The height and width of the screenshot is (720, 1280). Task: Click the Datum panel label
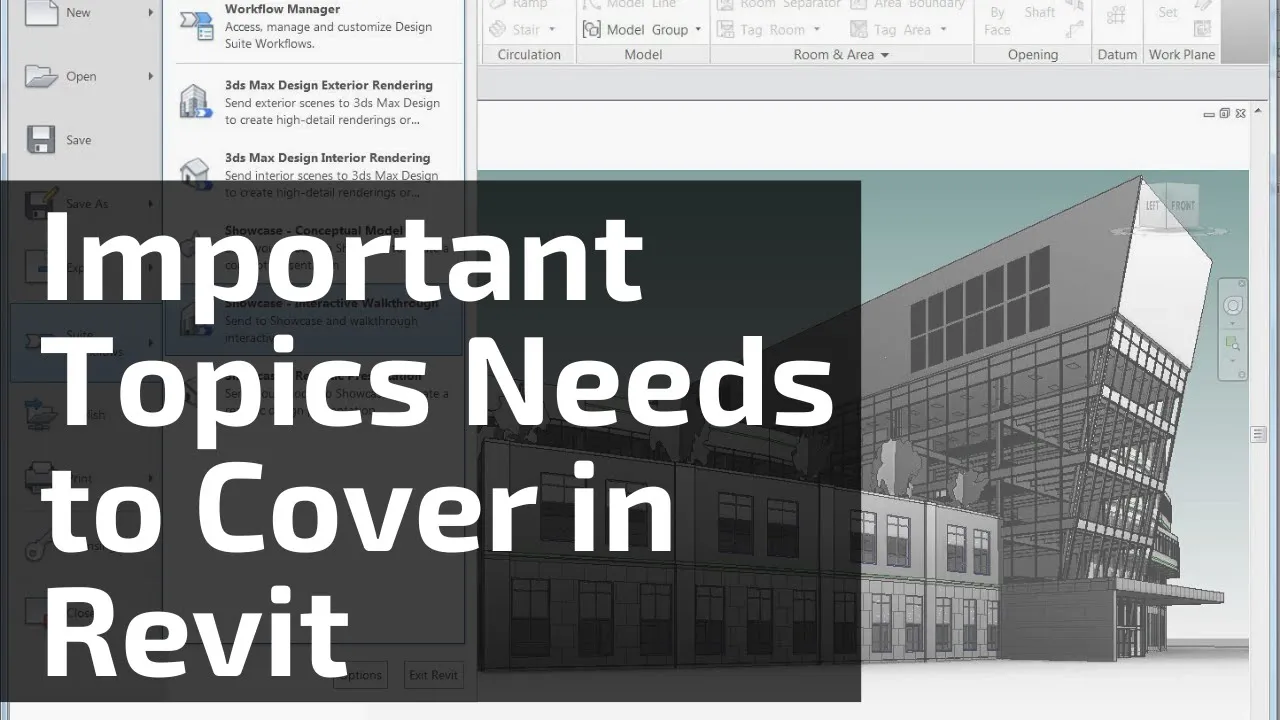[1117, 55]
